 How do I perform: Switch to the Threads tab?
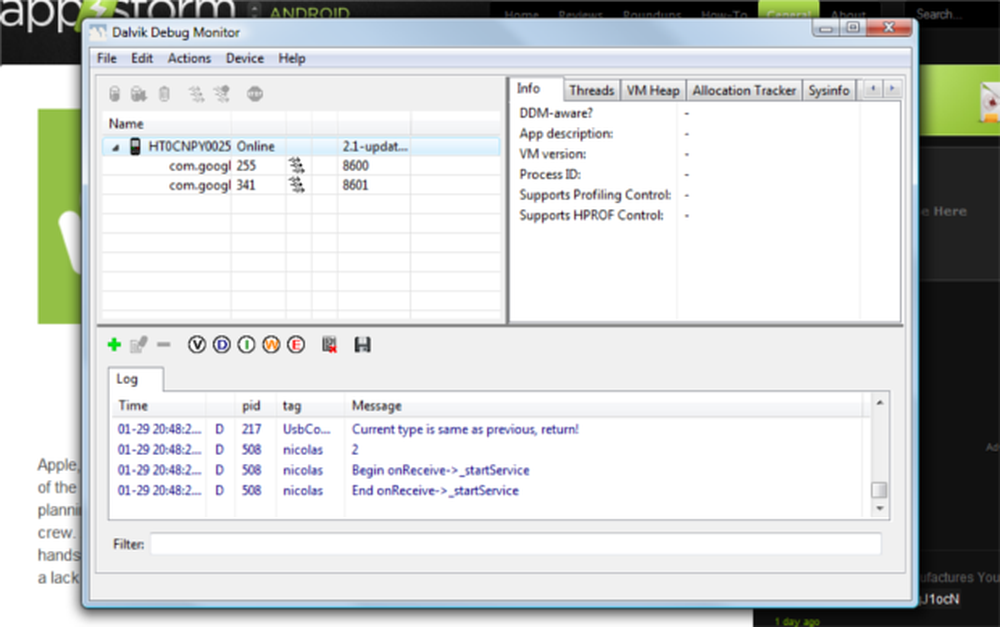click(592, 91)
